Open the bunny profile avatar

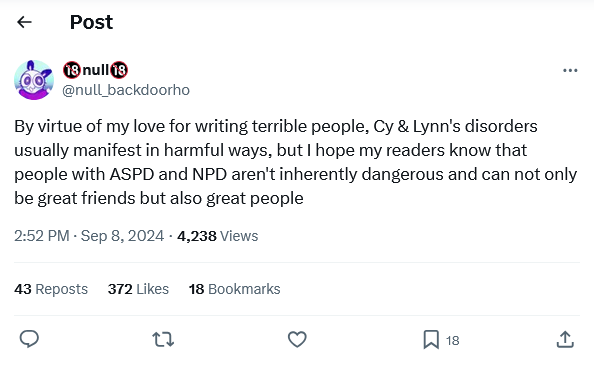click(34, 80)
